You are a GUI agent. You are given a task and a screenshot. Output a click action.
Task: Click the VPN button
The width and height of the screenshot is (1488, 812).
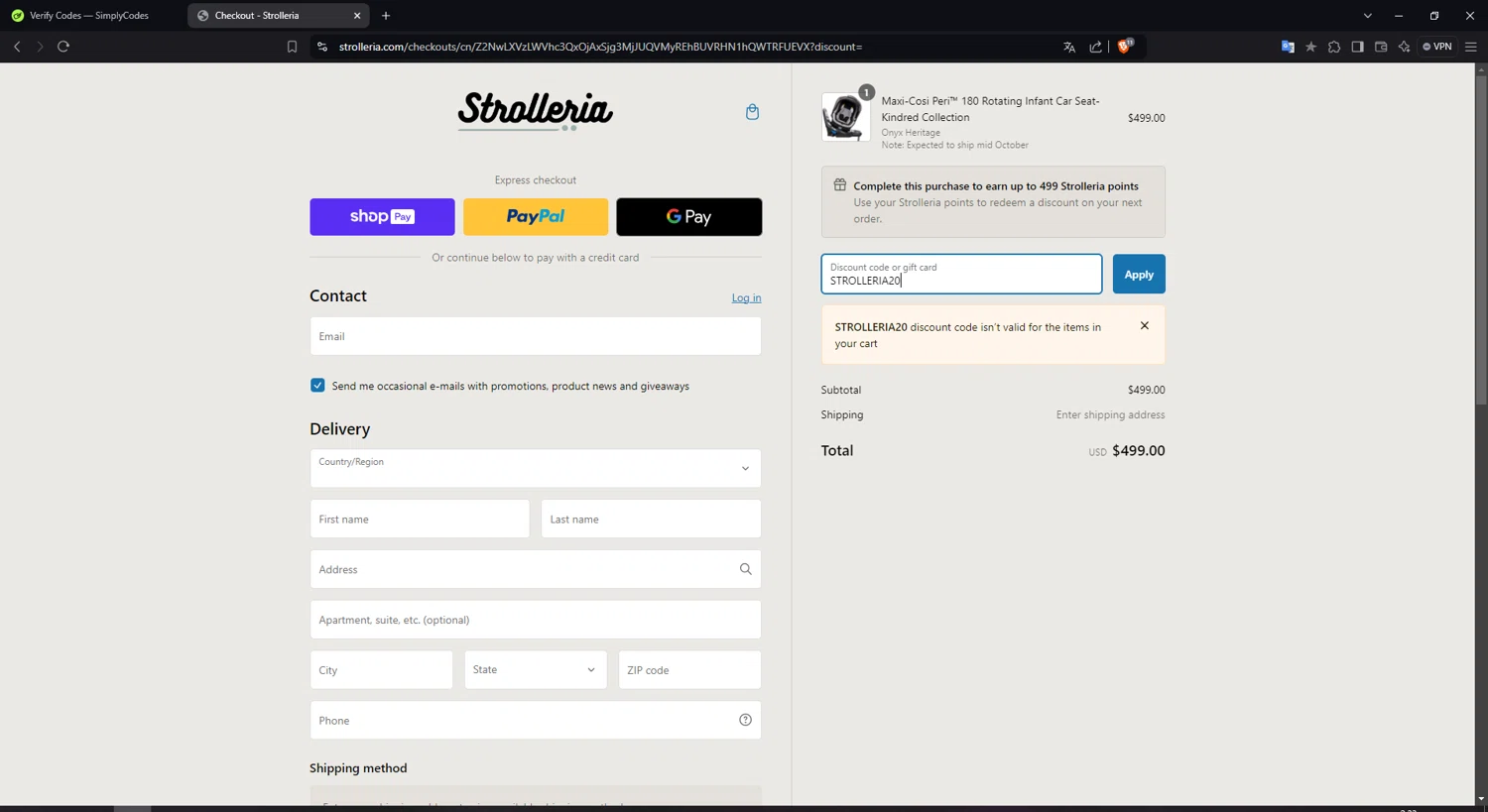point(1437,47)
